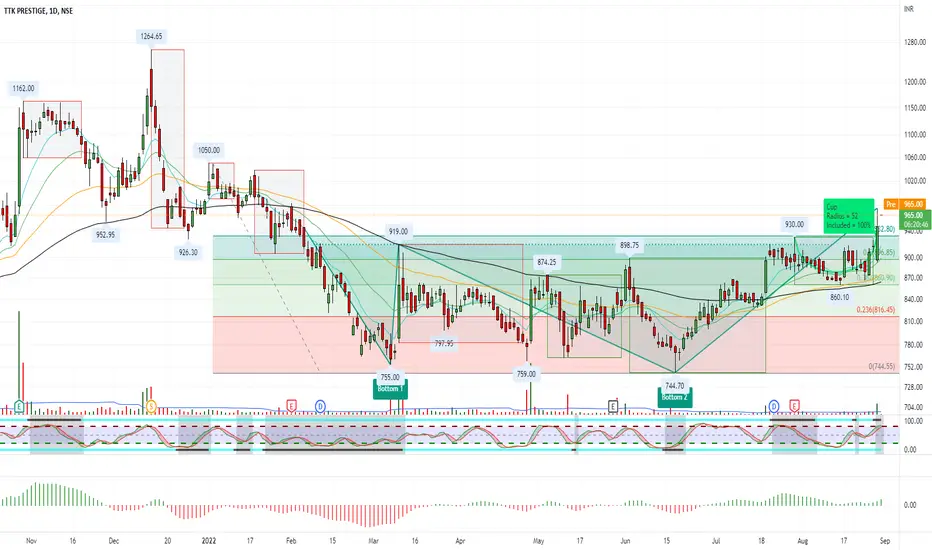Click the 1100.00 price axis tick
Image resolution: width=932 pixels, height=550 pixels.
tap(915, 134)
